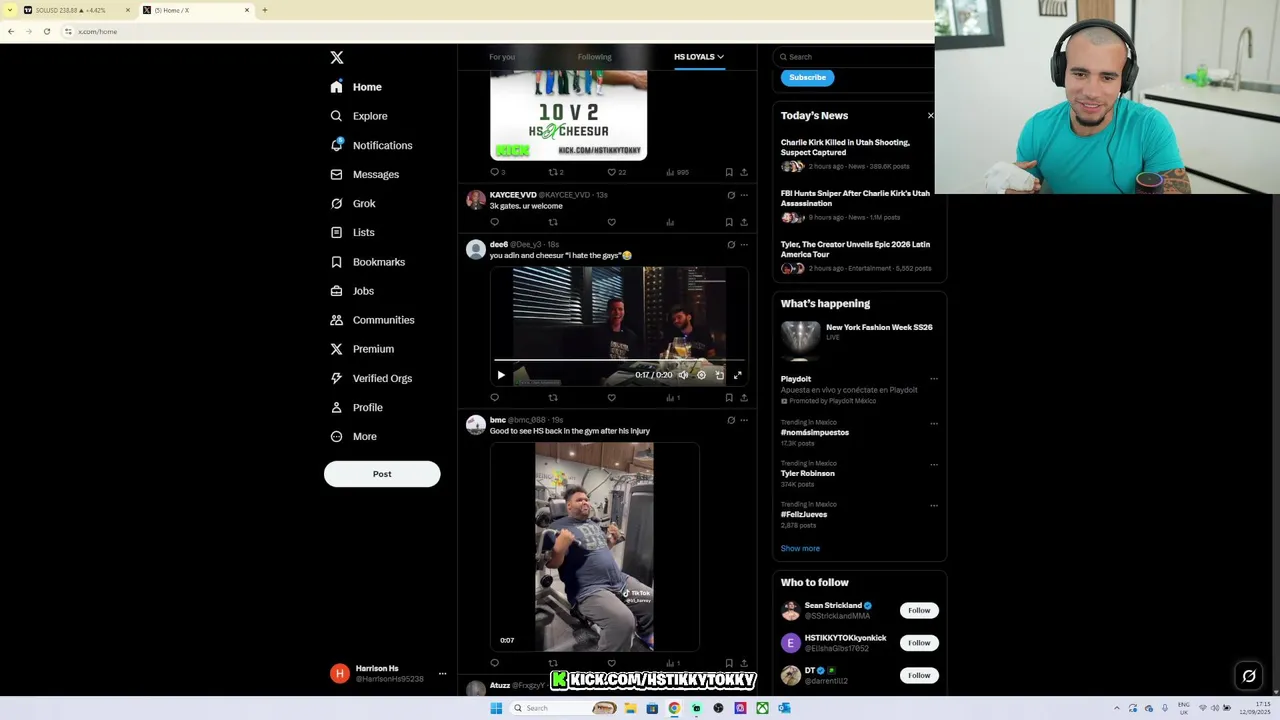Open Lists in the sidebar
1280x720 pixels.
coord(352,232)
